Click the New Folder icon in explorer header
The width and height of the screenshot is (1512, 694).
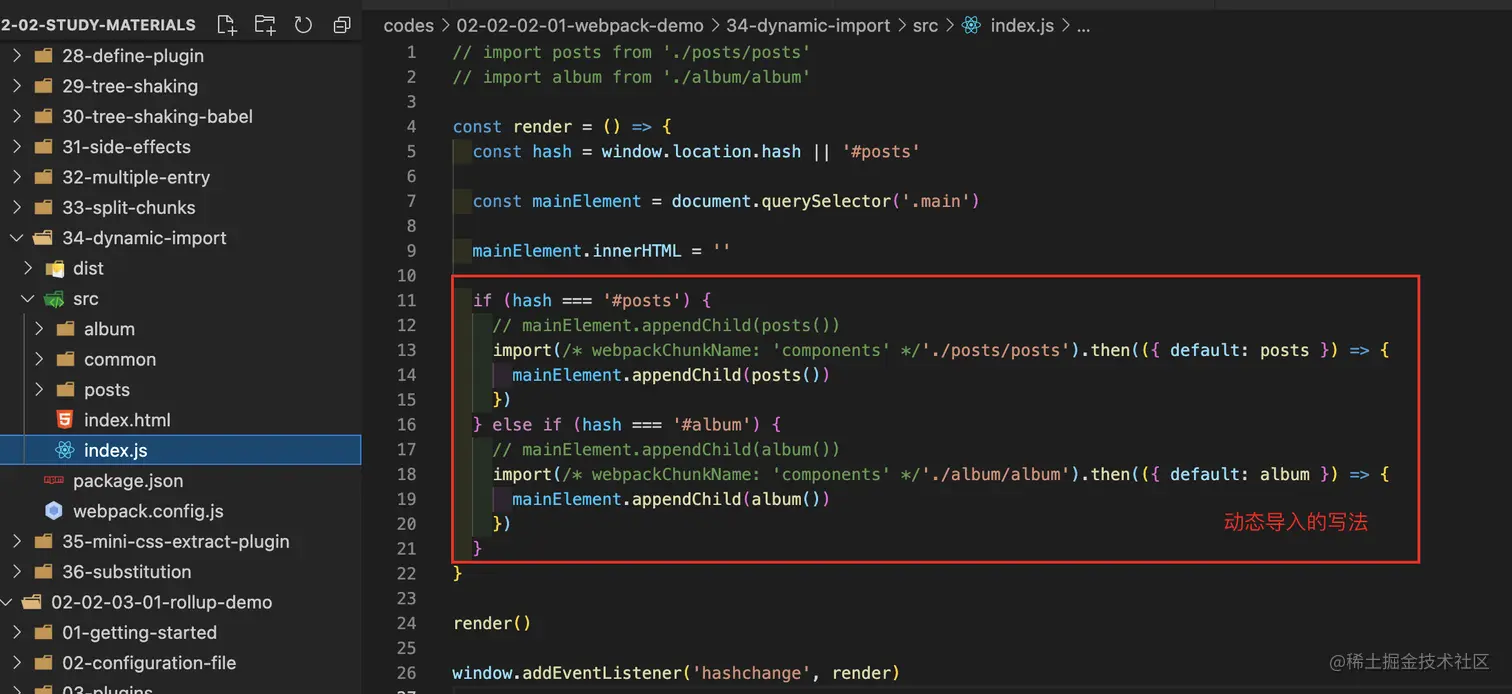click(x=265, y=25)
